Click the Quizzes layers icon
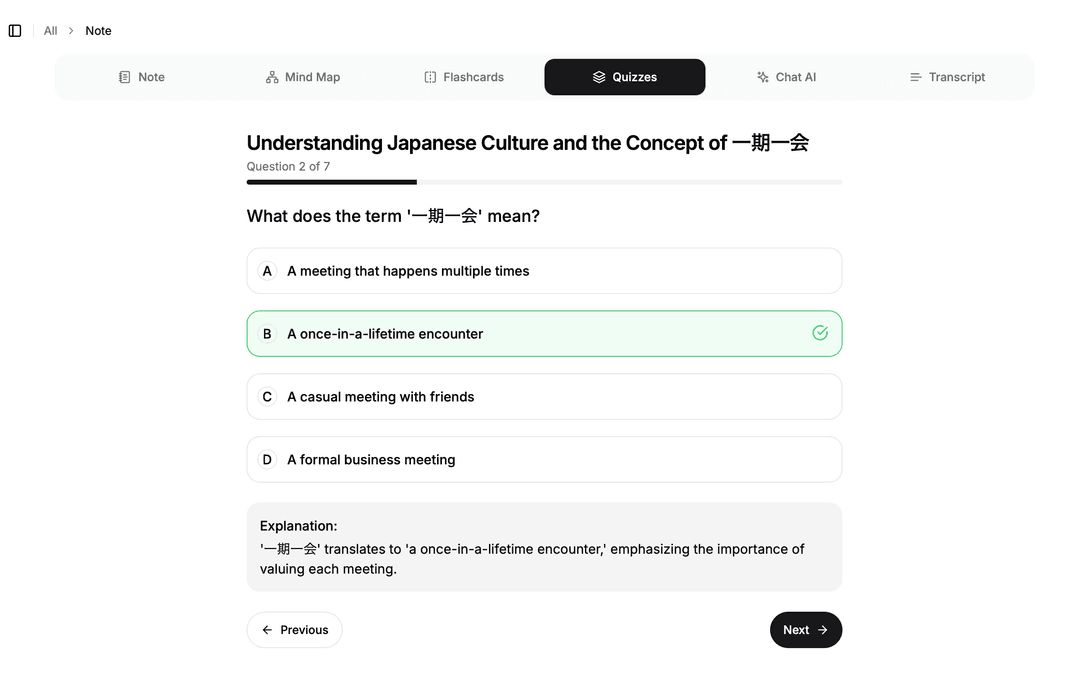The width and height of the screenshot is (1080, 678). click(x=599, y=77)
